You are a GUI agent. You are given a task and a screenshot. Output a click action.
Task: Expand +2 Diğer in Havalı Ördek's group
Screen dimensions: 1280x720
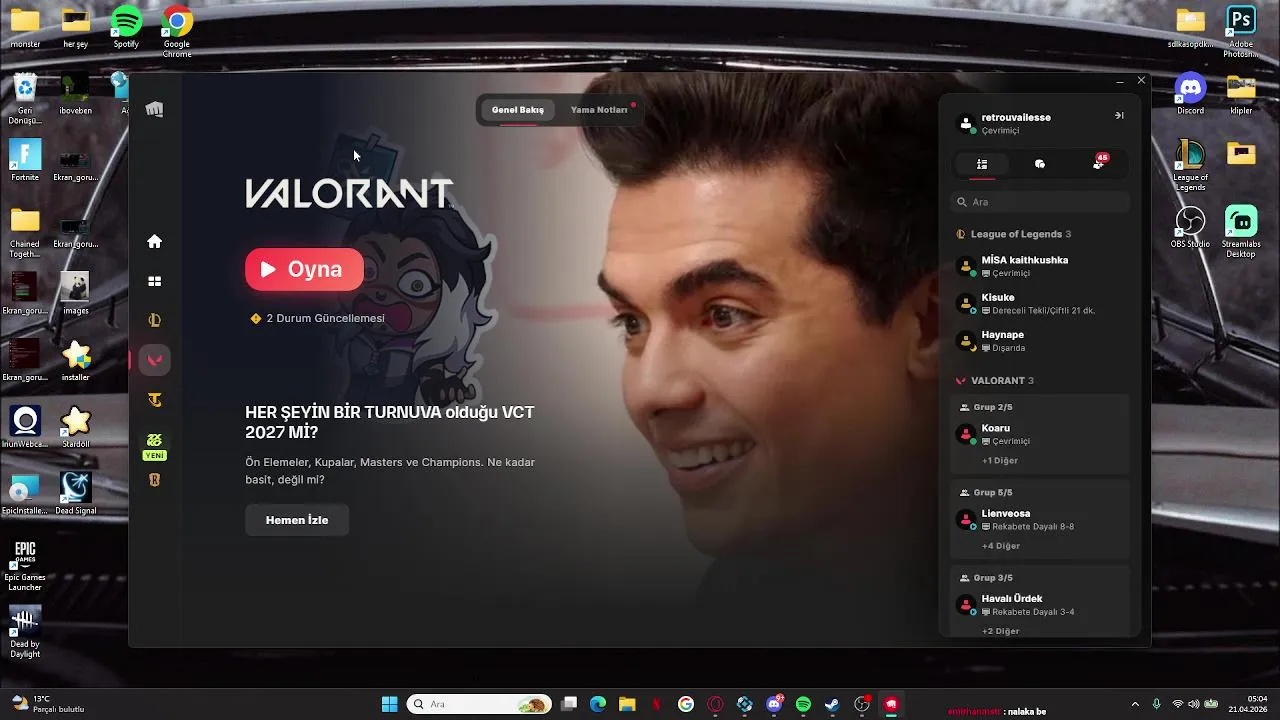[1001, 631]
